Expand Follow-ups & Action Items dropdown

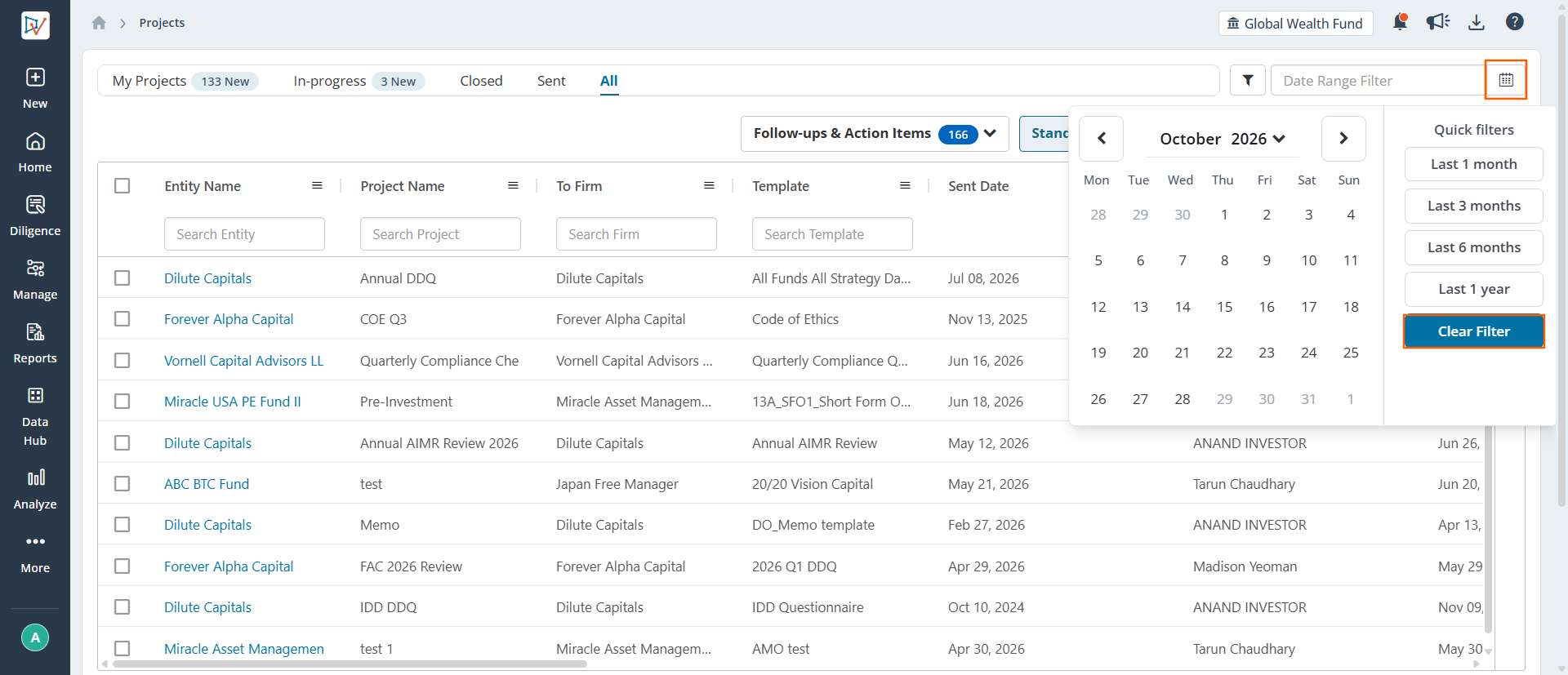tap(875, 134)
